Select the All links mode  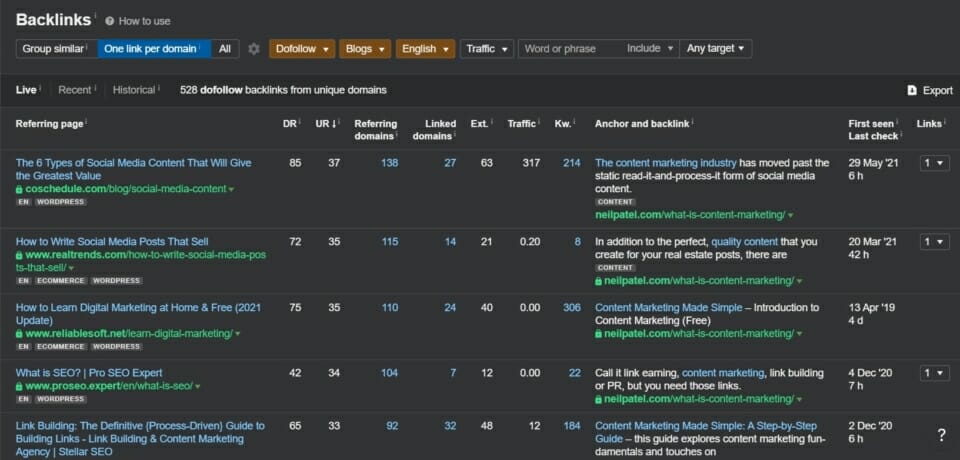[225, 49]
